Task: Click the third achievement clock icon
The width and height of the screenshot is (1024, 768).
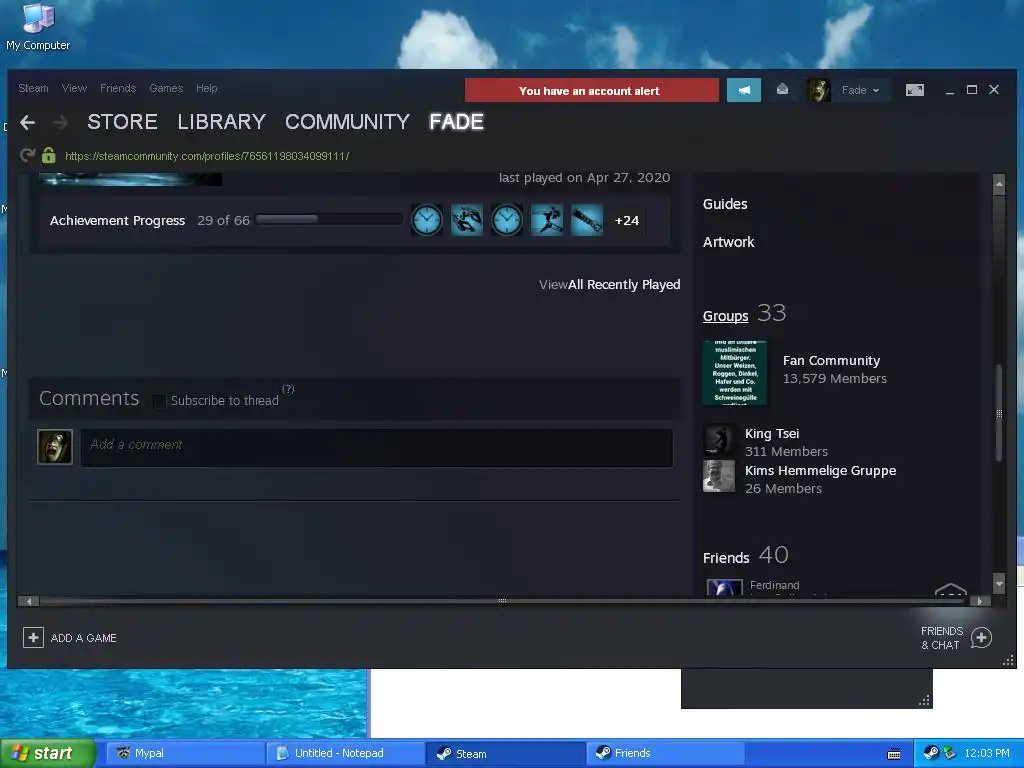Action: click(x=507, y=220)
